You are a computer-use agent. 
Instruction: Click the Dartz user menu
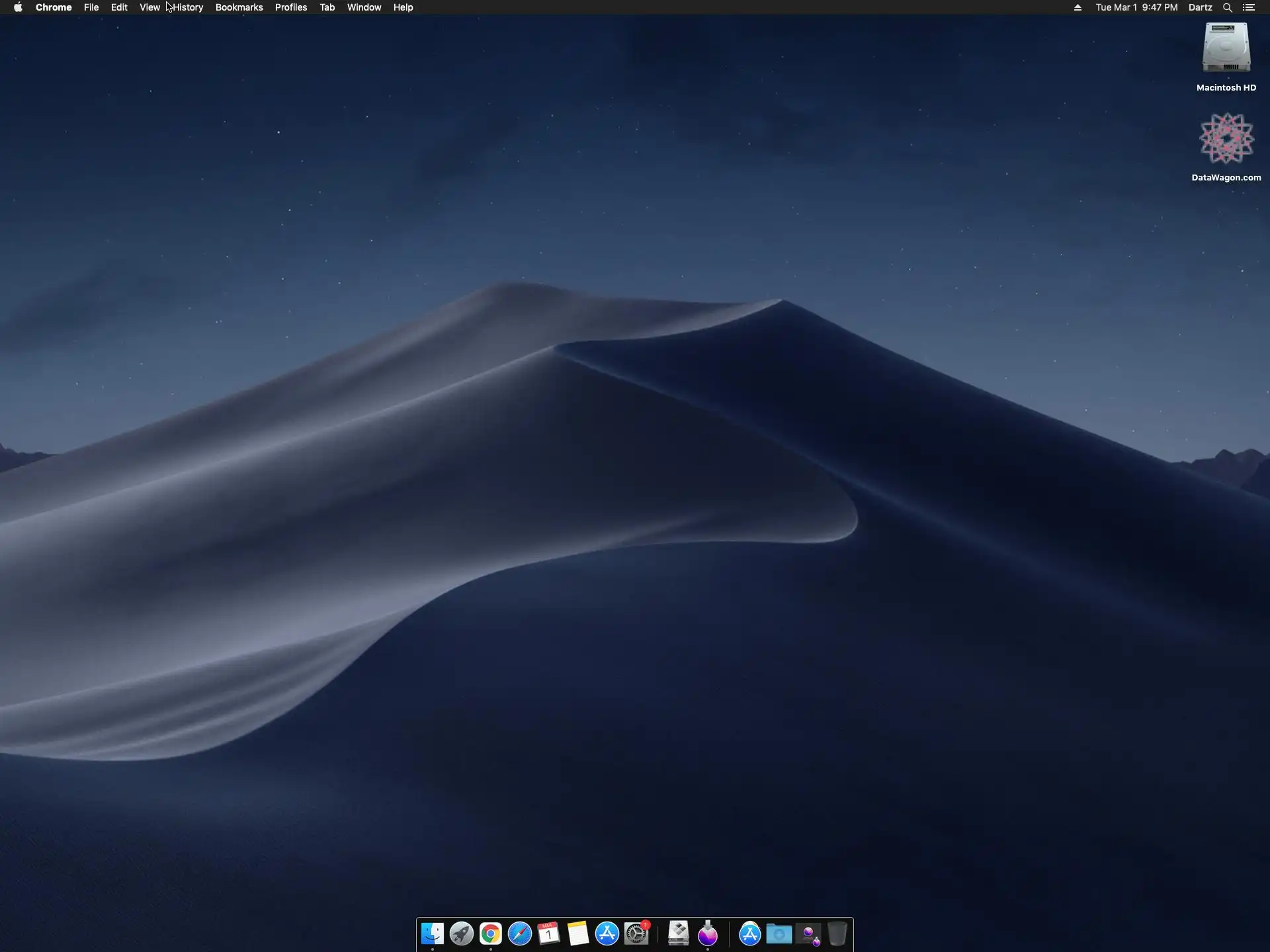[x=1200, y=7]
